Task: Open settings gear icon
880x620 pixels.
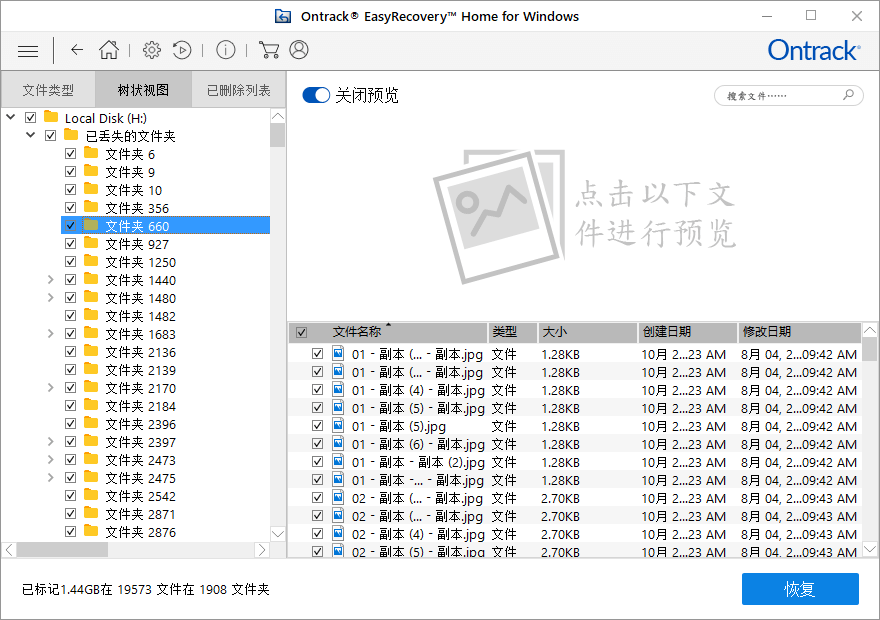Action: (x=152, y=50)
